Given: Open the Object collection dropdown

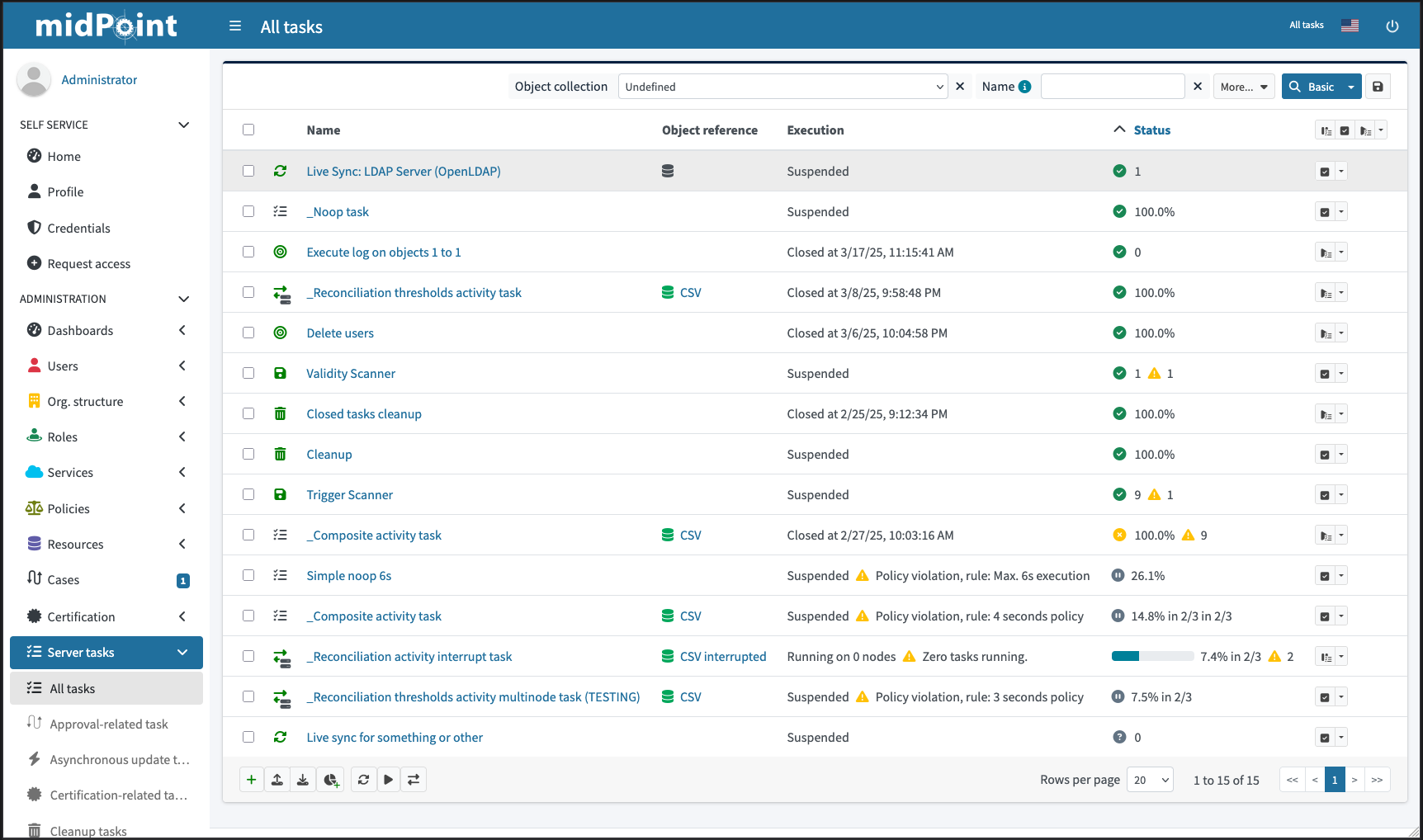Looking at the screenshot, I should 782,87.
